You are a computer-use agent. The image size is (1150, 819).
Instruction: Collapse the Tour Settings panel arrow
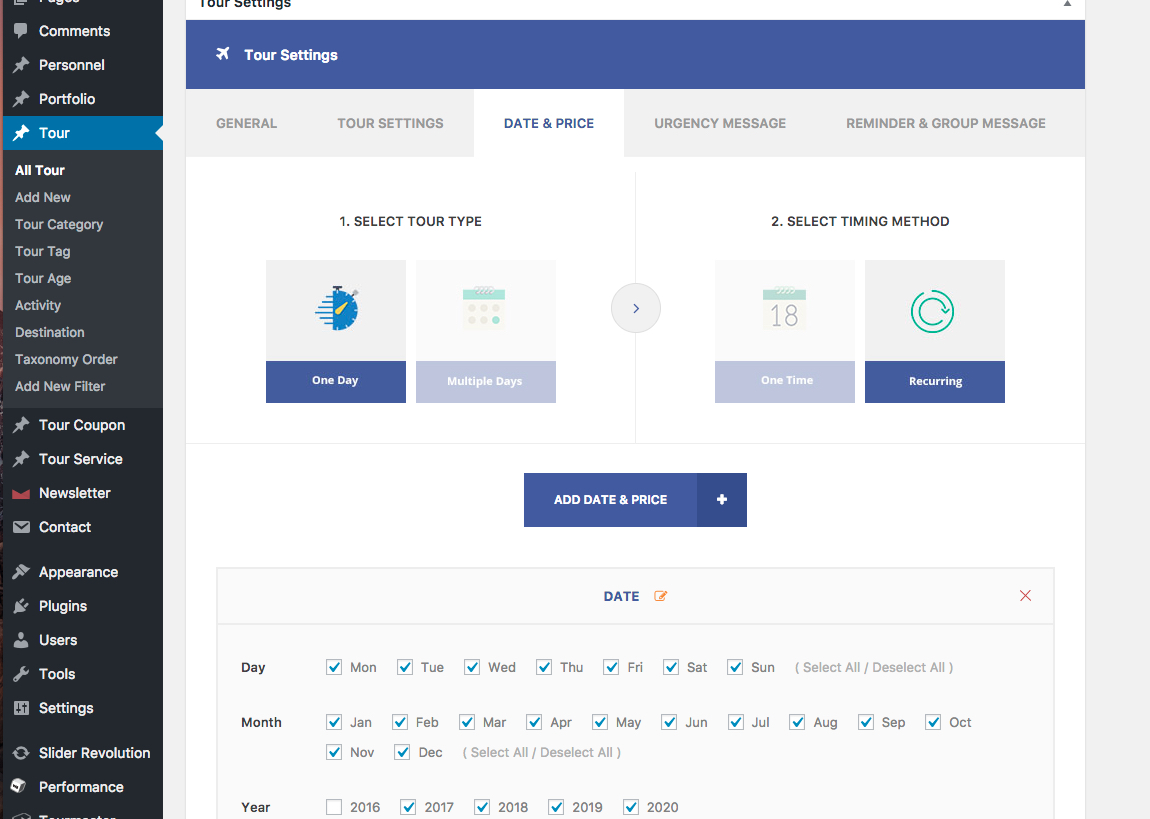point(1067,4)
